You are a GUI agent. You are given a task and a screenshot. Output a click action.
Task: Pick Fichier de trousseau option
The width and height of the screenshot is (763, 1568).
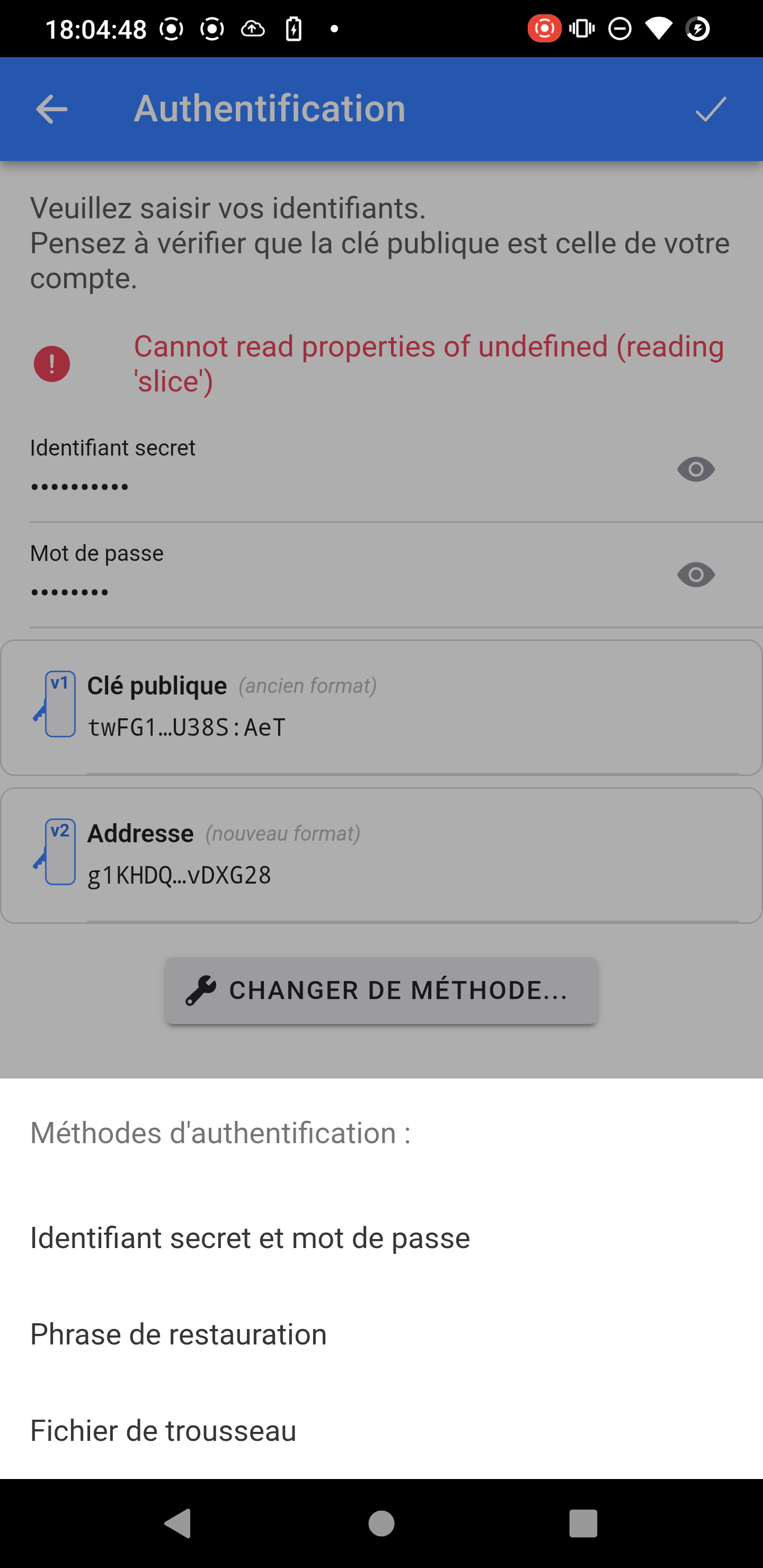[x=163, y=1430]
